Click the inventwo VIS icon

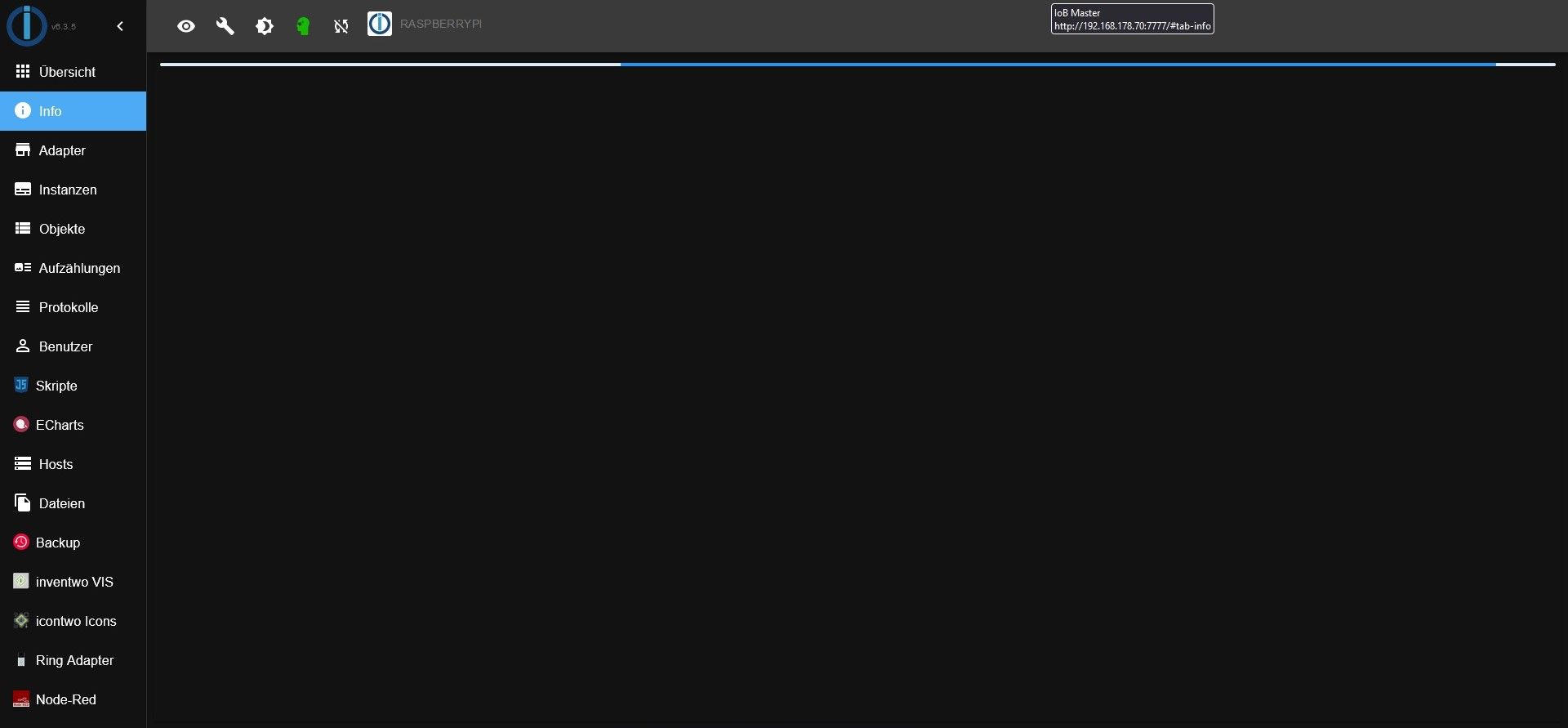[21, 581]
